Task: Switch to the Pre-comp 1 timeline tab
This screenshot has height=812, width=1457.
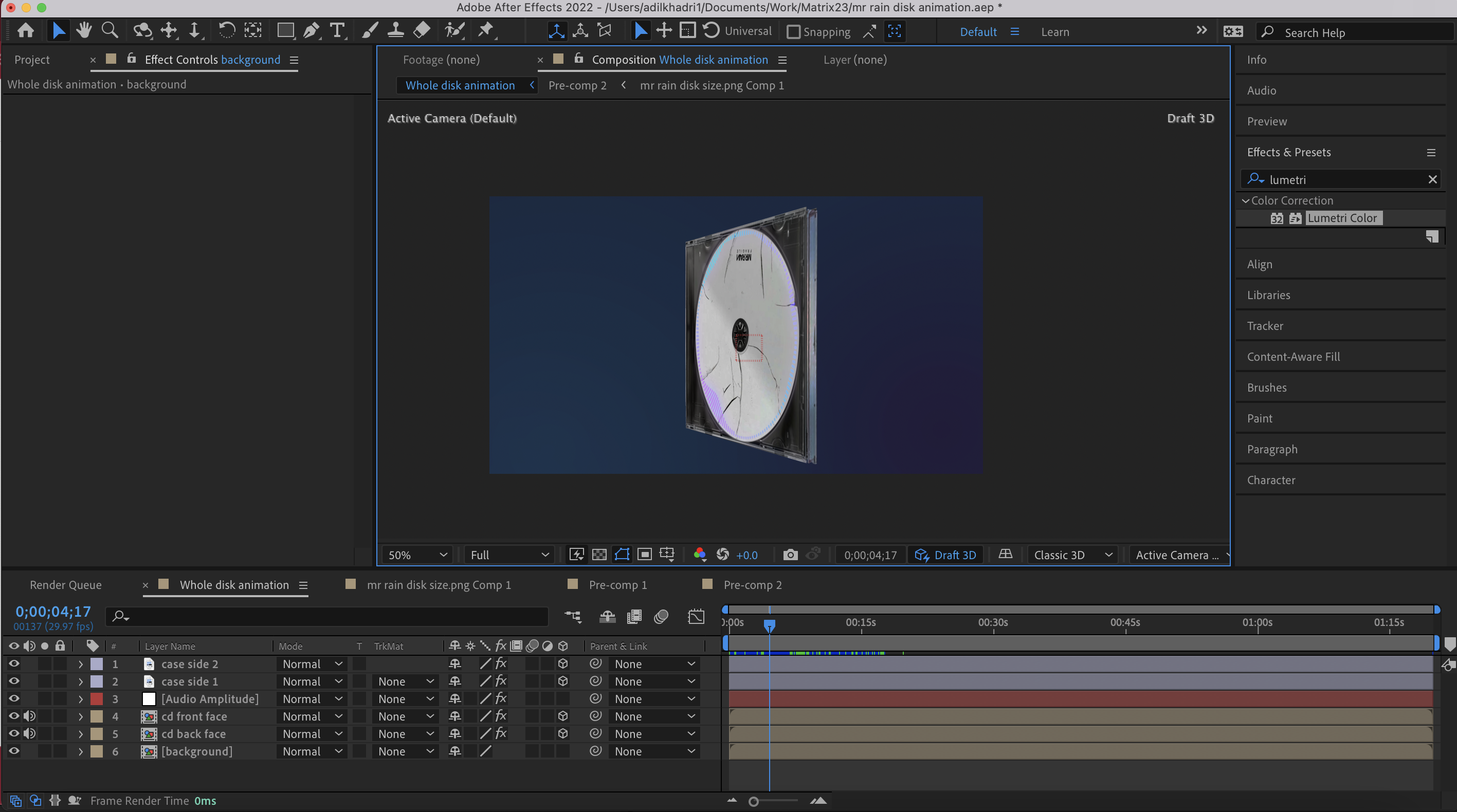Action: 617,585
